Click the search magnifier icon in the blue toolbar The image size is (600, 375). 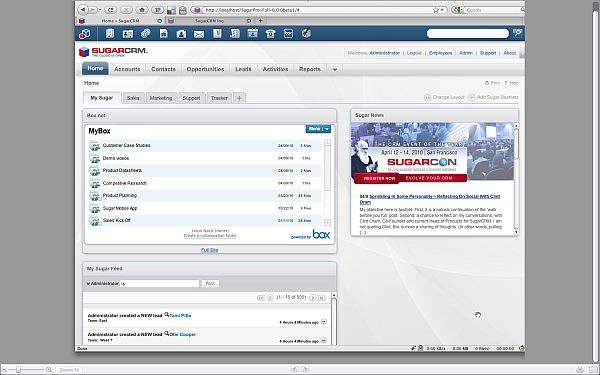pos(518,33)
